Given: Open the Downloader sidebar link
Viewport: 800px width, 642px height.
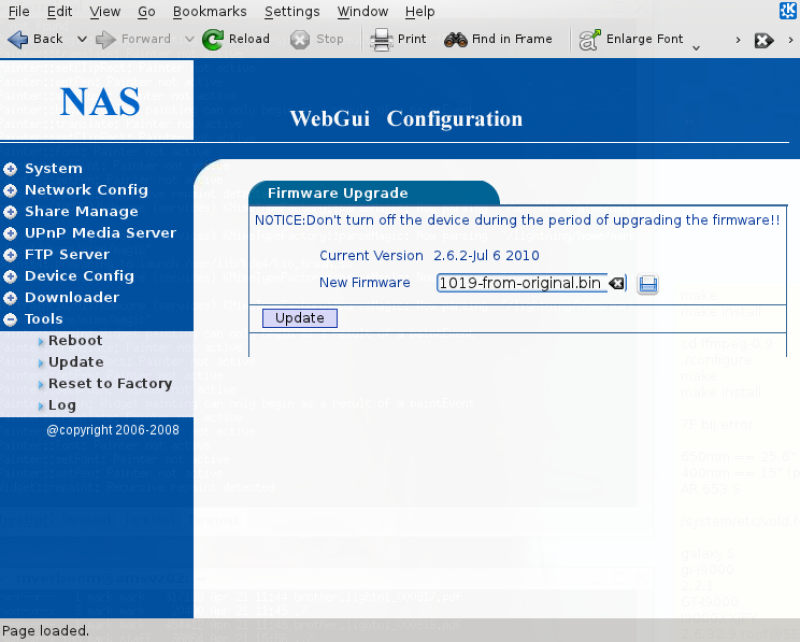Looking at the screenshot, I should click(x=72, y=297).
